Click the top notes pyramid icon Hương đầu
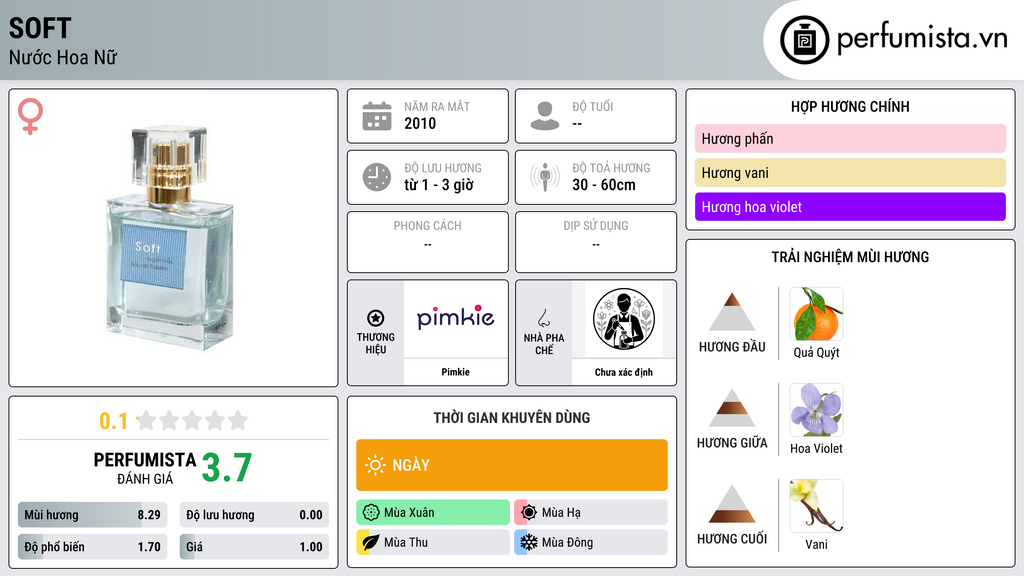The height and width of the screenshot is (576, 1024). pos(732,312)
